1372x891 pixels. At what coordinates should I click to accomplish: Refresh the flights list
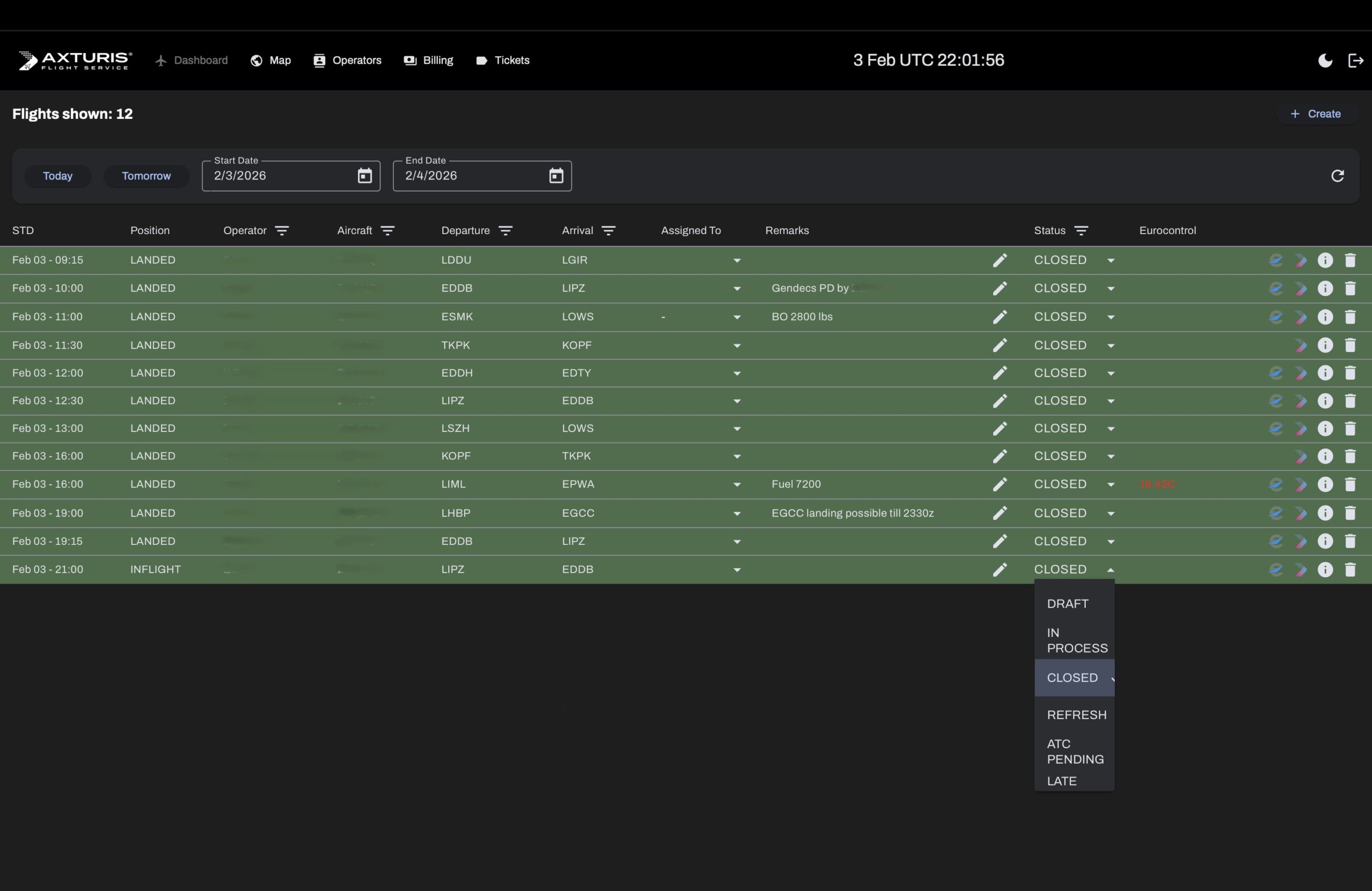pos(1337,176)
